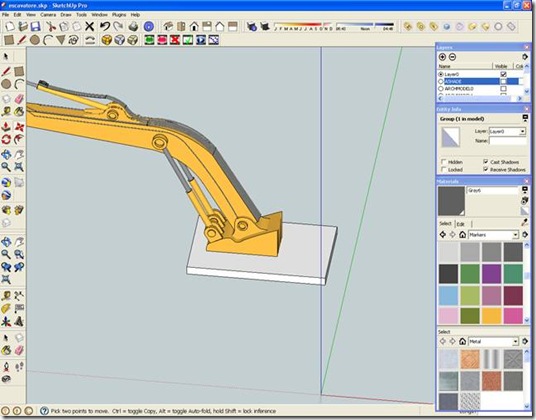
Task: Click the X-ray yellow cube style icon
Action: point(107,40)
